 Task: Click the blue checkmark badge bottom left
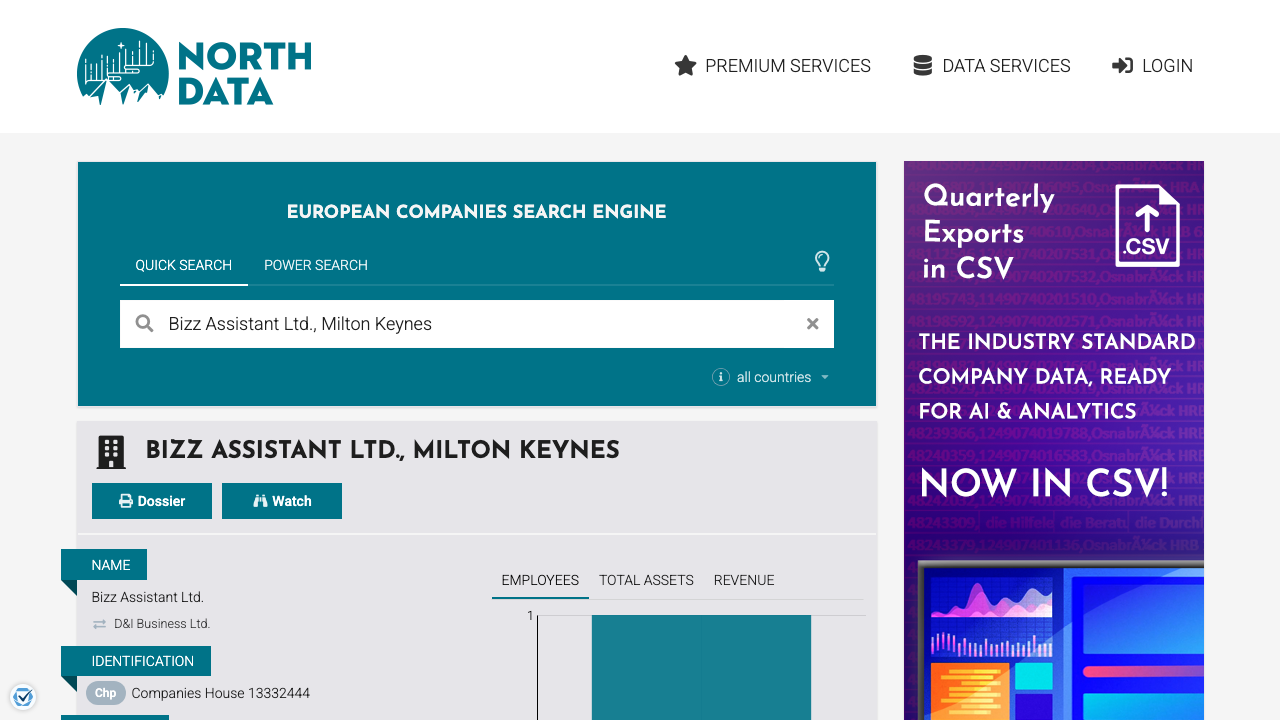[23, 697]
